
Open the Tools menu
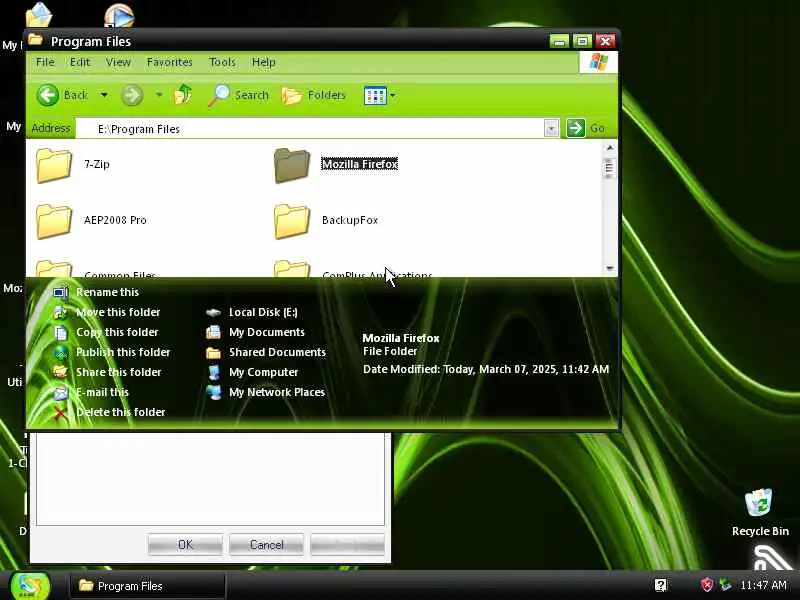(222, 62)
